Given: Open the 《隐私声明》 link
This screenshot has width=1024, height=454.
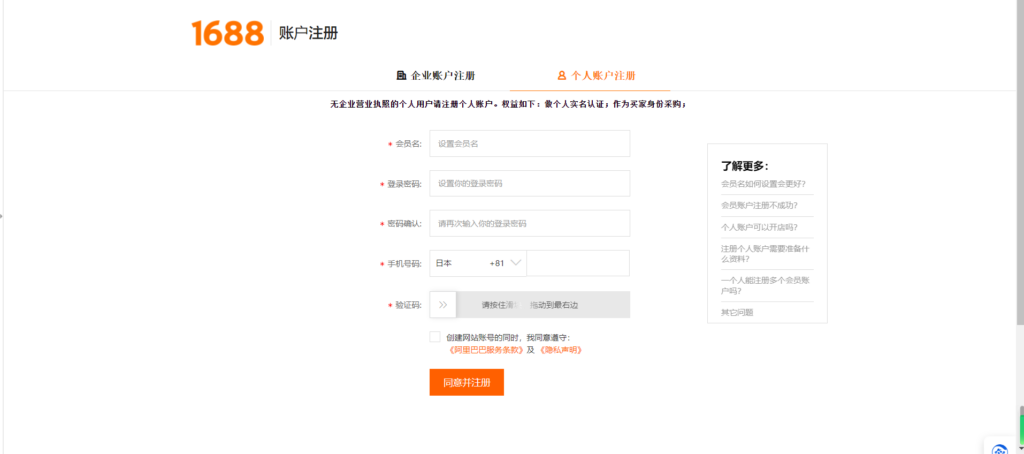Looking at the screenshot, I should point(560,349).
